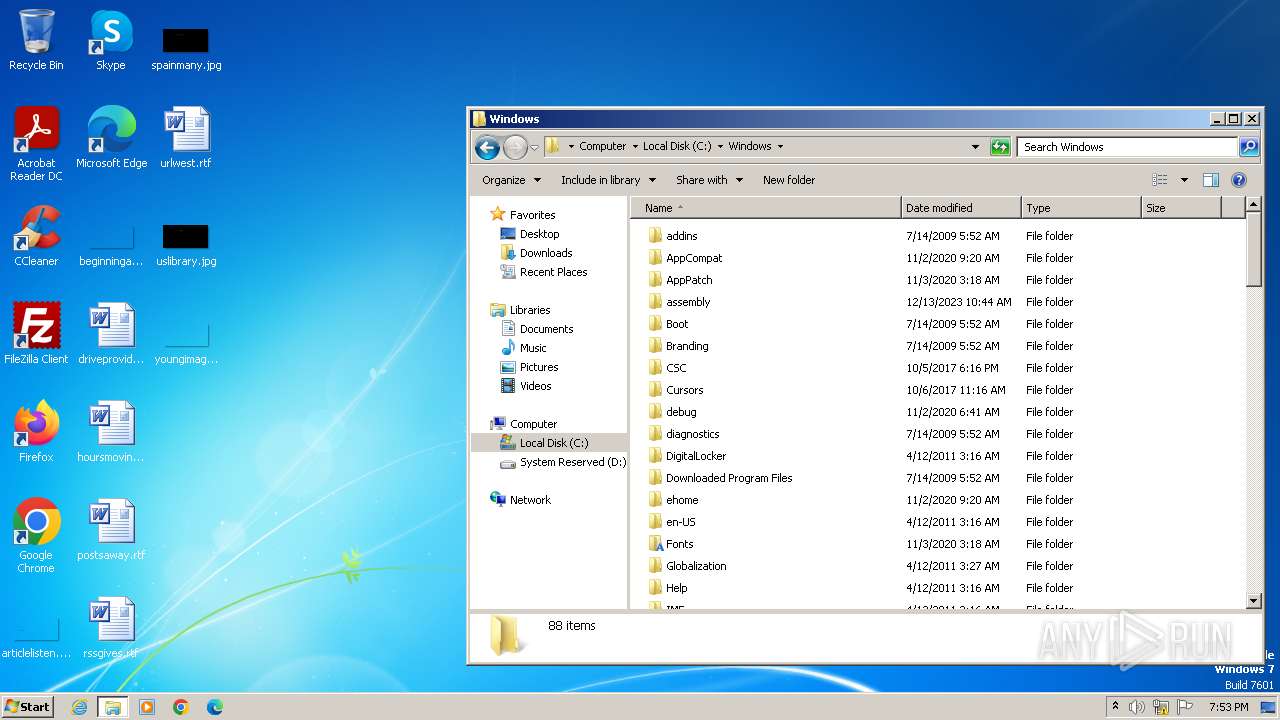Click the green refresh button in address bar
The image size is (1280, 720).
(x=1000, y=147)
